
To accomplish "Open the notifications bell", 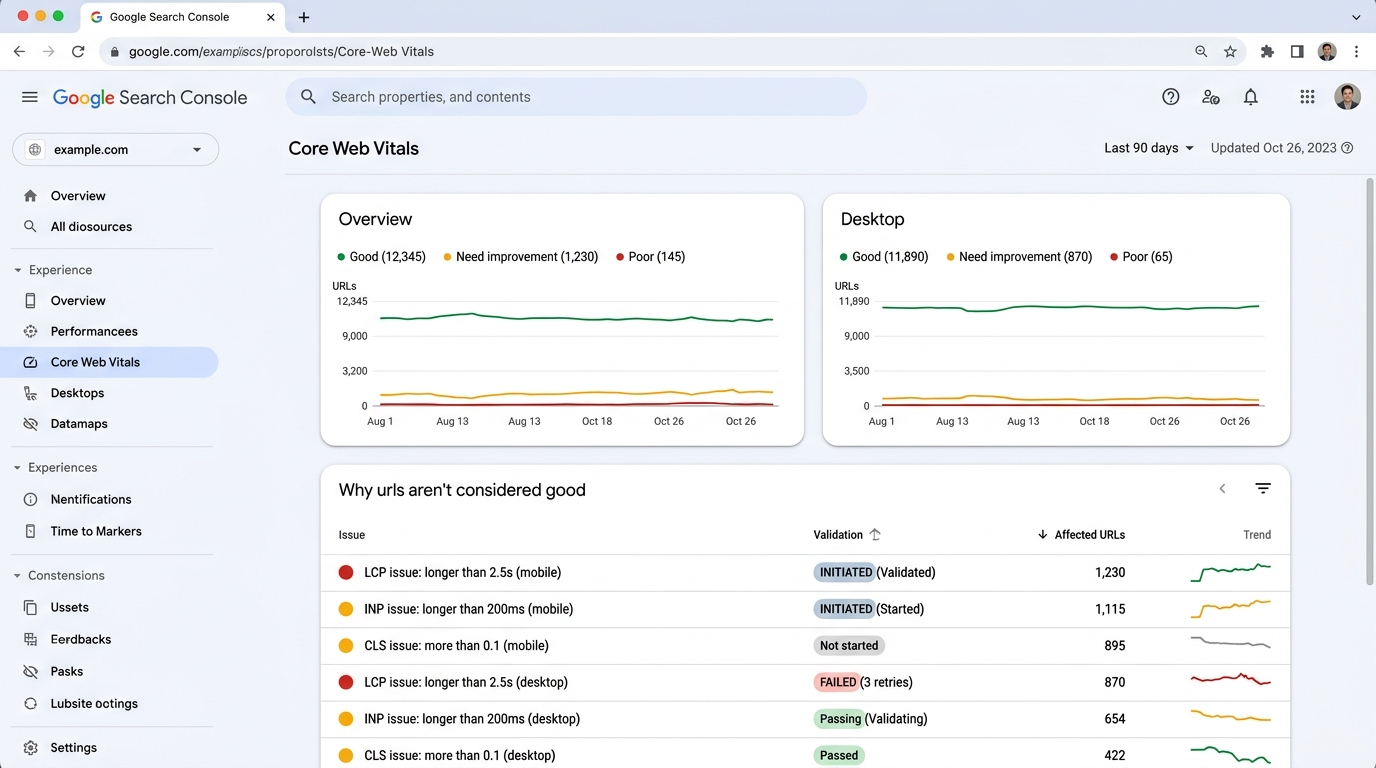I will coord(1251,97).
